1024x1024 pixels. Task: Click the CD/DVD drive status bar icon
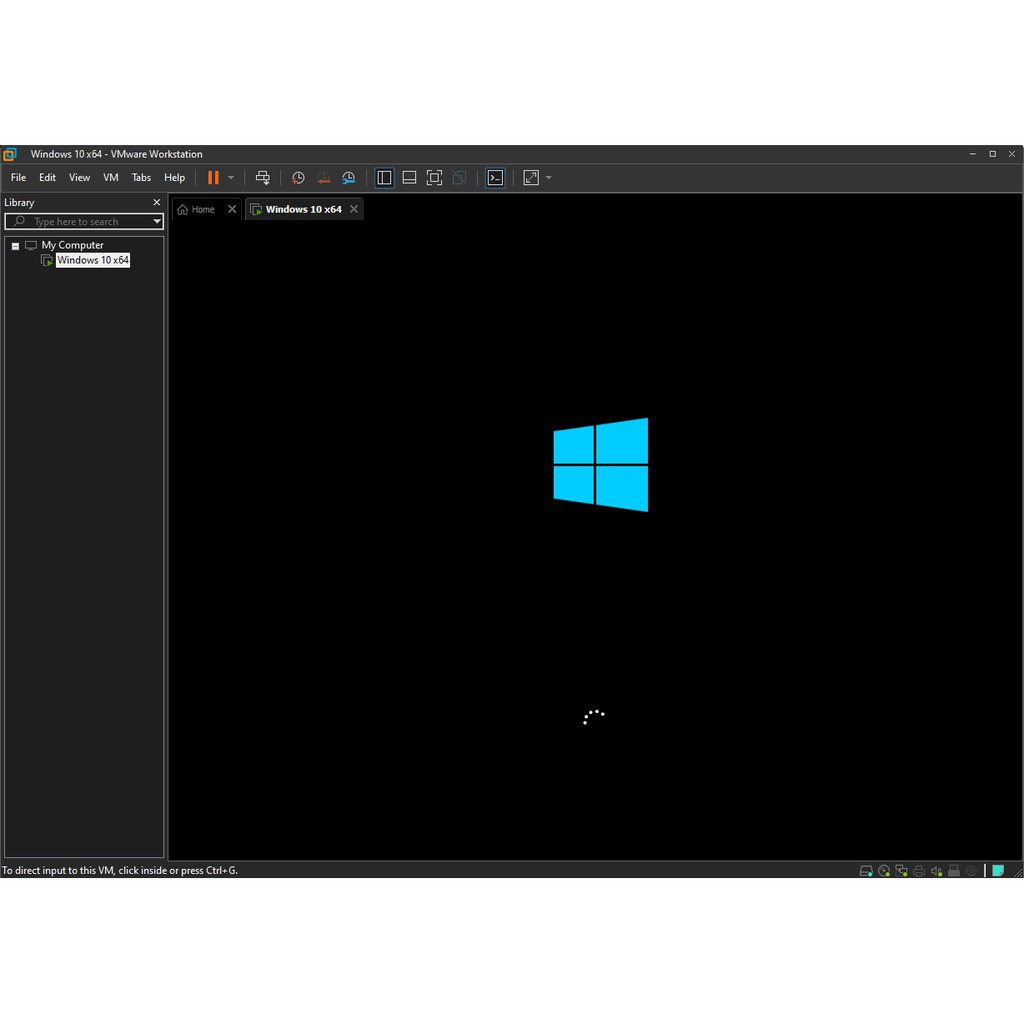pos(884,870)
